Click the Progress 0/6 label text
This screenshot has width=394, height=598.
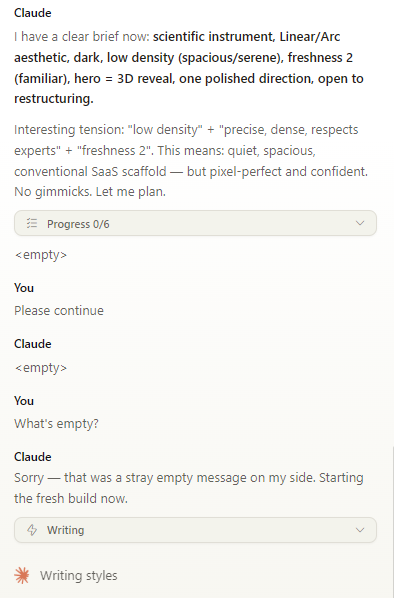(x=78, y=224)
